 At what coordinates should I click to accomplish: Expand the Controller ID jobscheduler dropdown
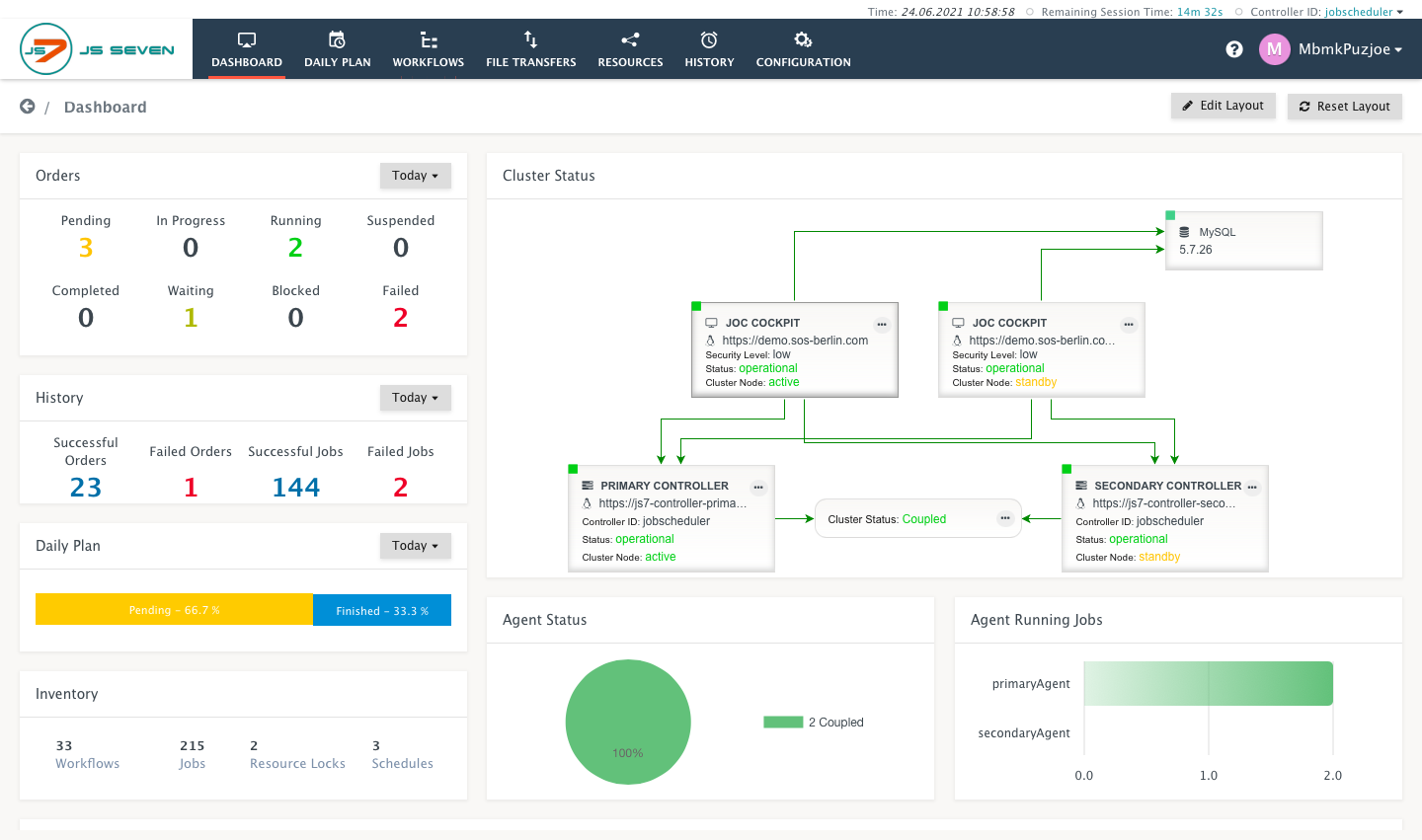click(1361, 12)
